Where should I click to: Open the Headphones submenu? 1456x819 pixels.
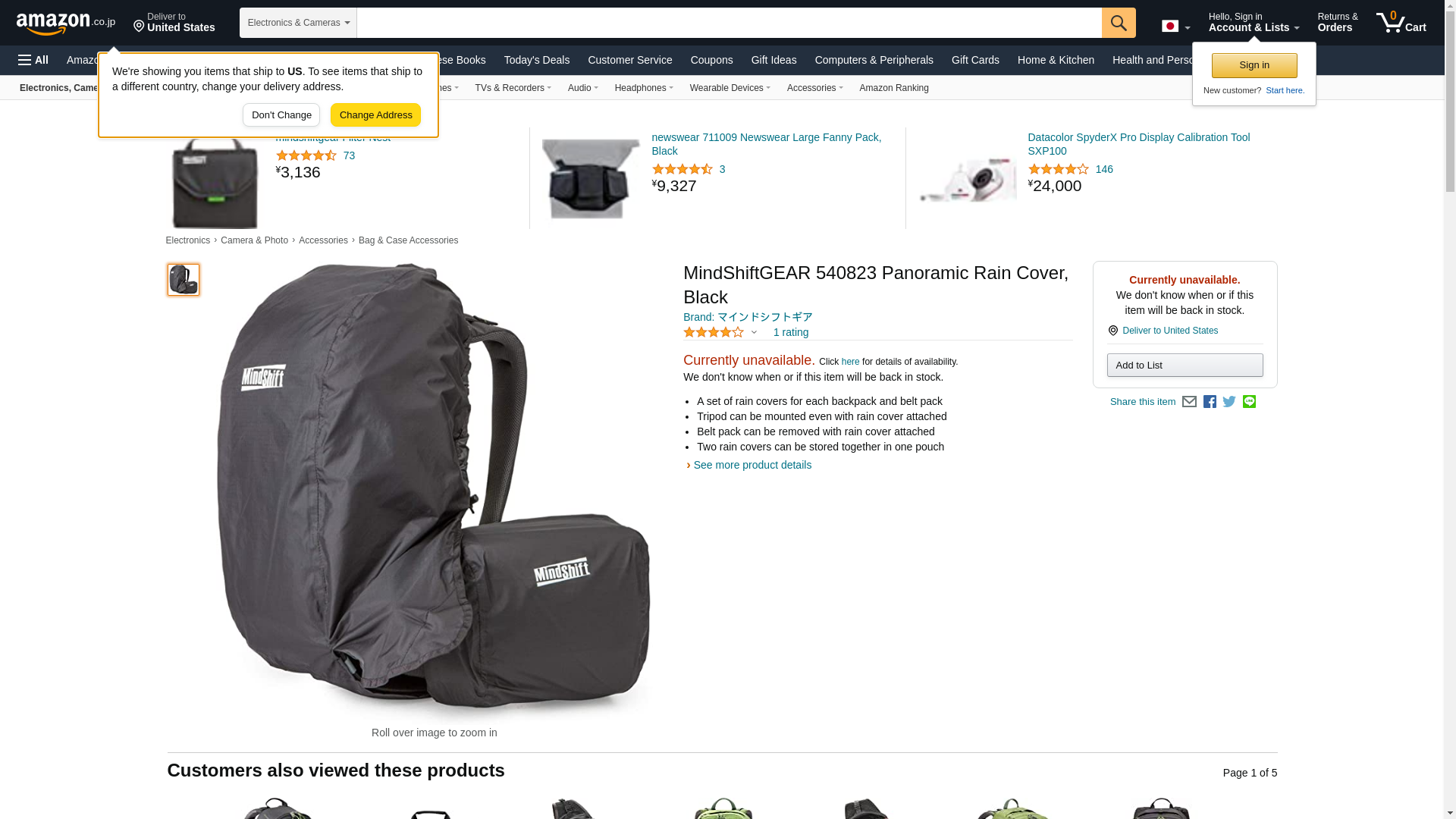(643, 88)
